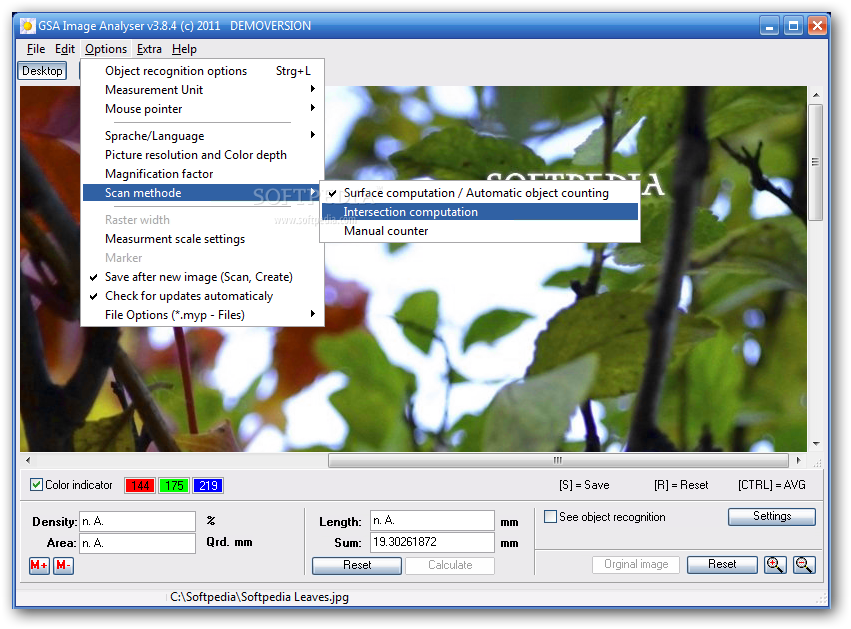Choose Intersection computation scan method
The height and width of the screenshot is (629, 851).
click(x=480, y=212)
